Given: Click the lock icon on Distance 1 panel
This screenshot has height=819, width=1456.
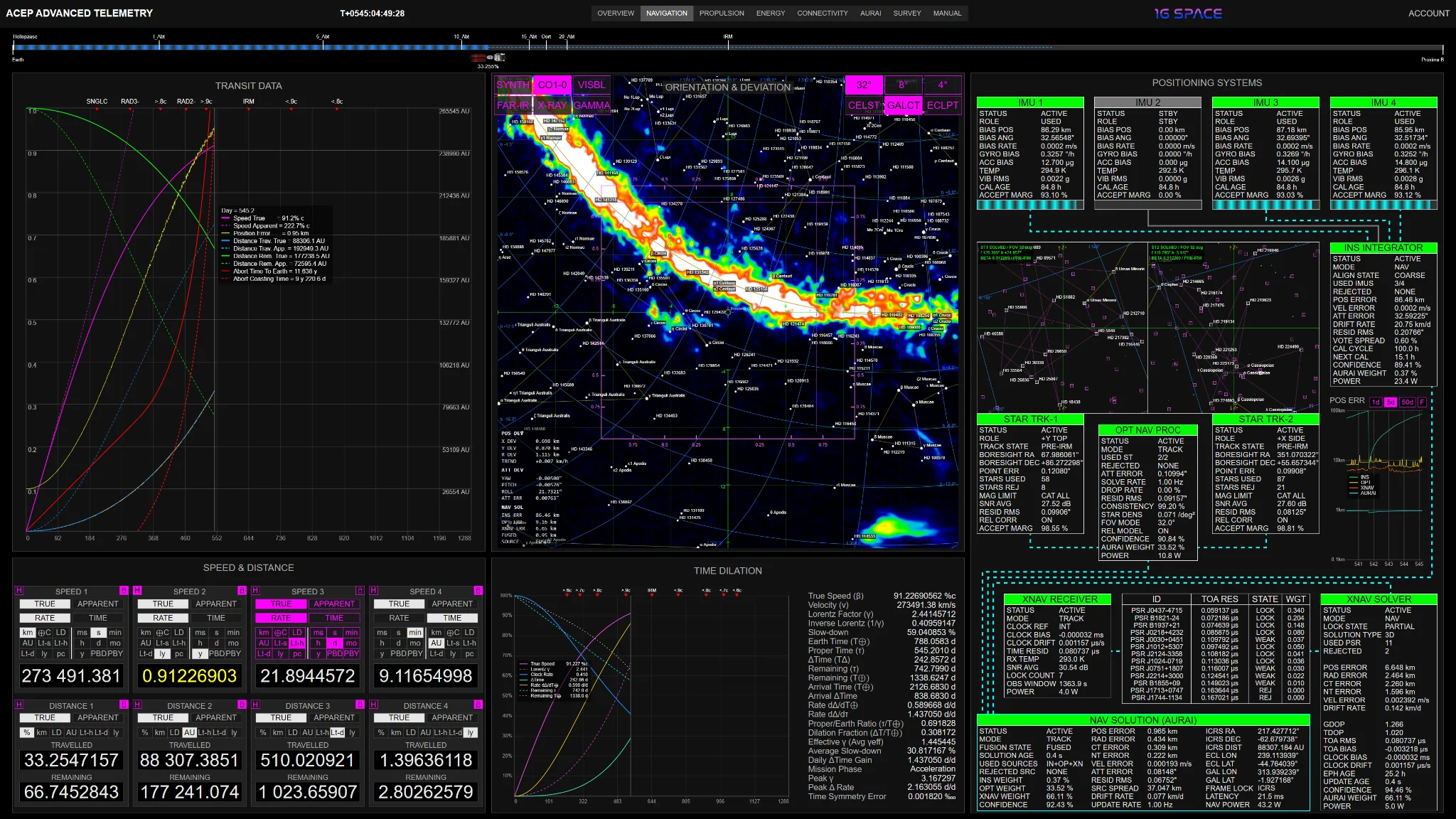Looking at the screenshot, I should point(124,705).
